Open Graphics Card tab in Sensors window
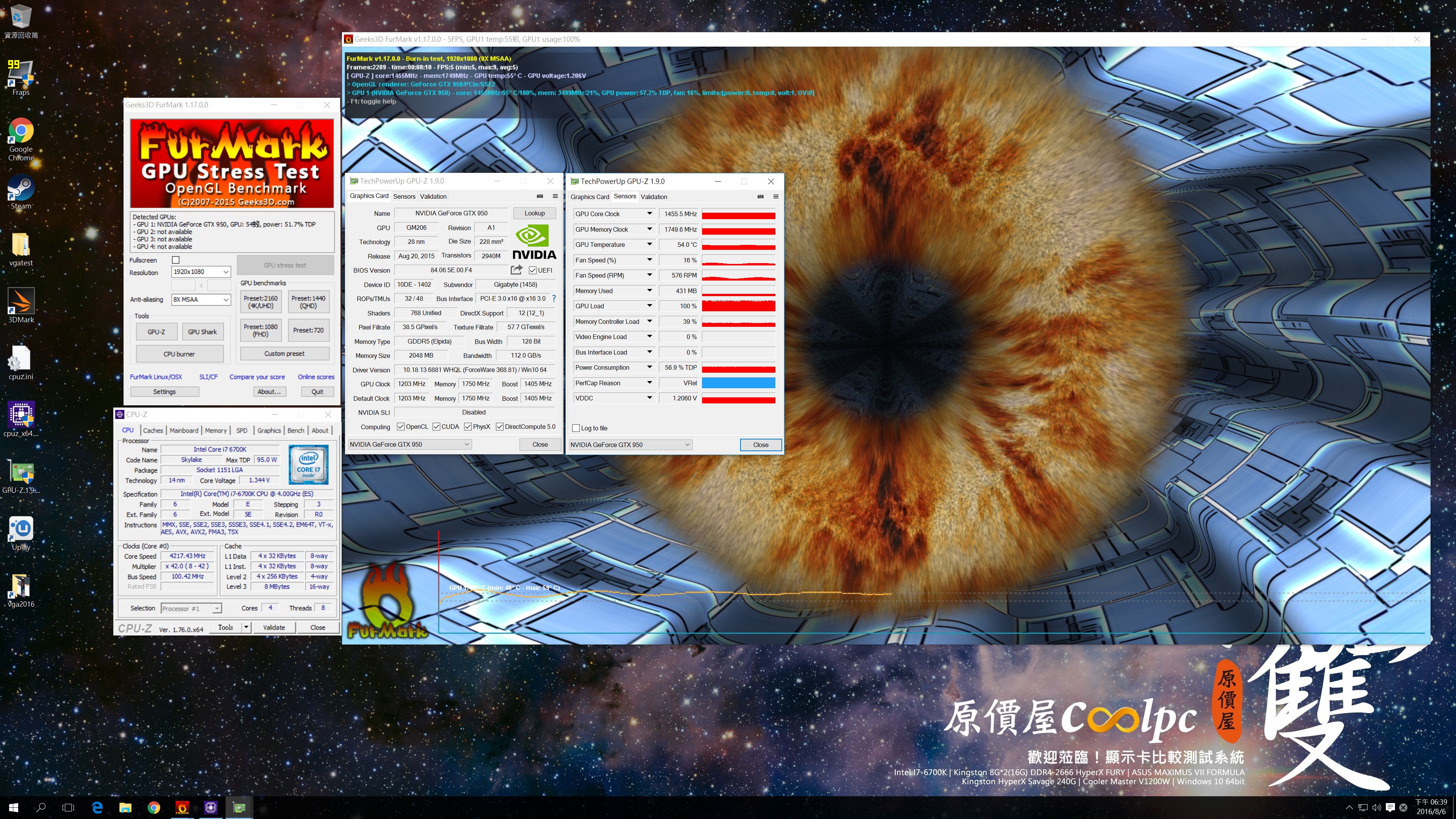 click(590, 197)
